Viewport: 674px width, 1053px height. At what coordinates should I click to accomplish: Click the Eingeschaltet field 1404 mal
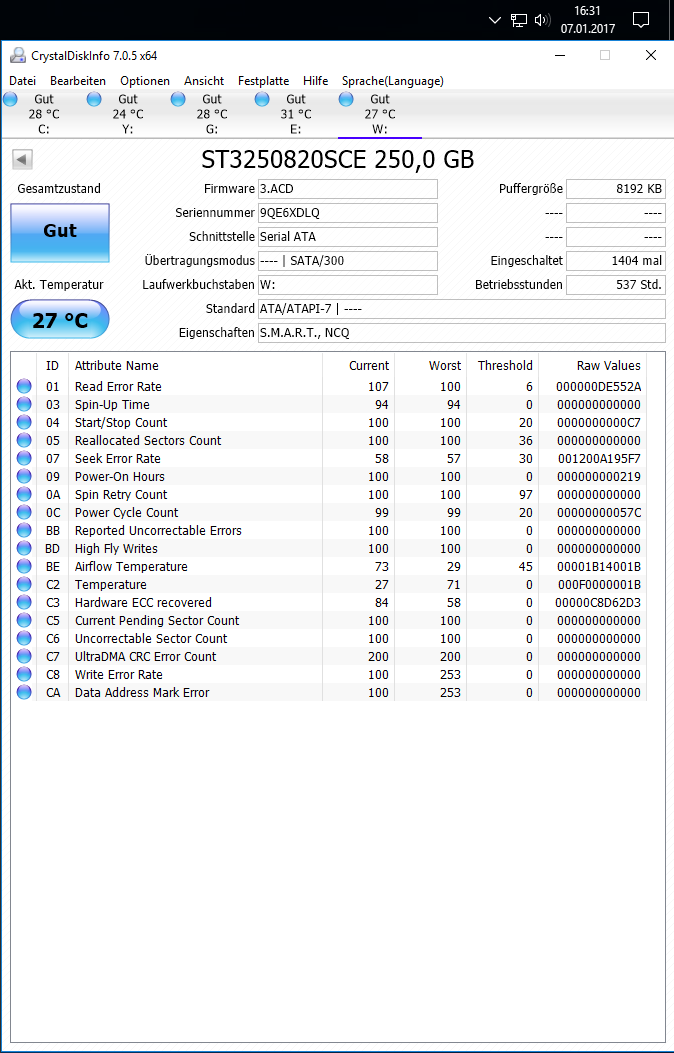pyautogui.click(x=616, y=261)
